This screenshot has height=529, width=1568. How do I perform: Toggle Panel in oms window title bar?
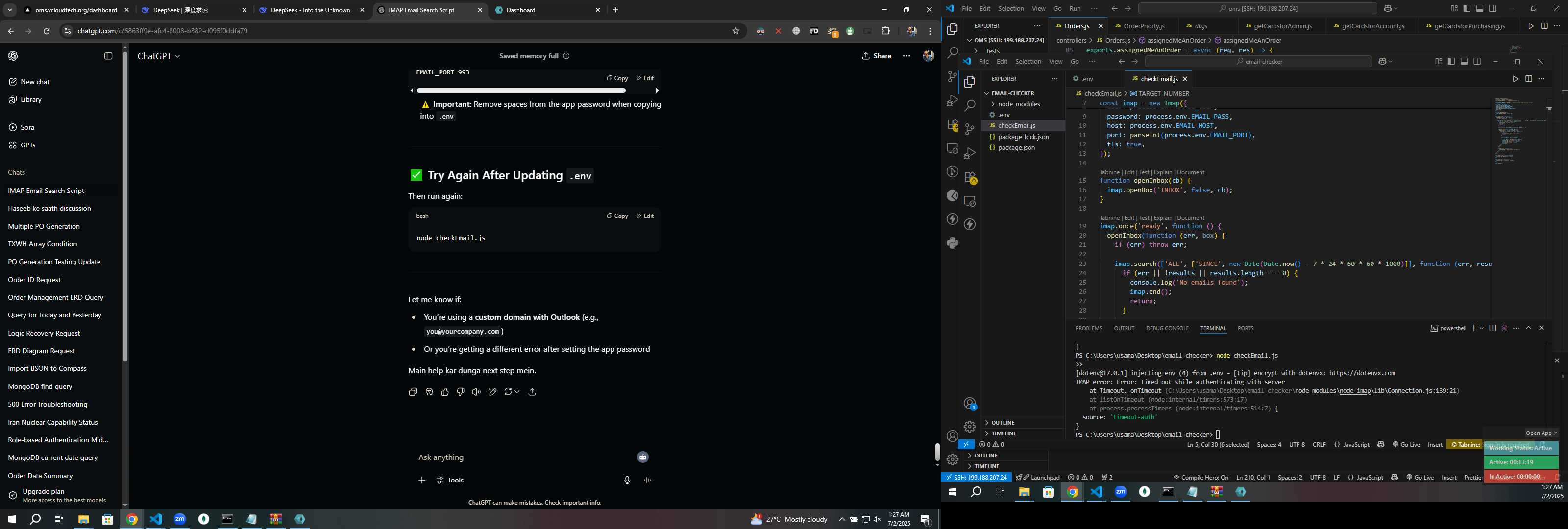click(x=1480, y=8)
